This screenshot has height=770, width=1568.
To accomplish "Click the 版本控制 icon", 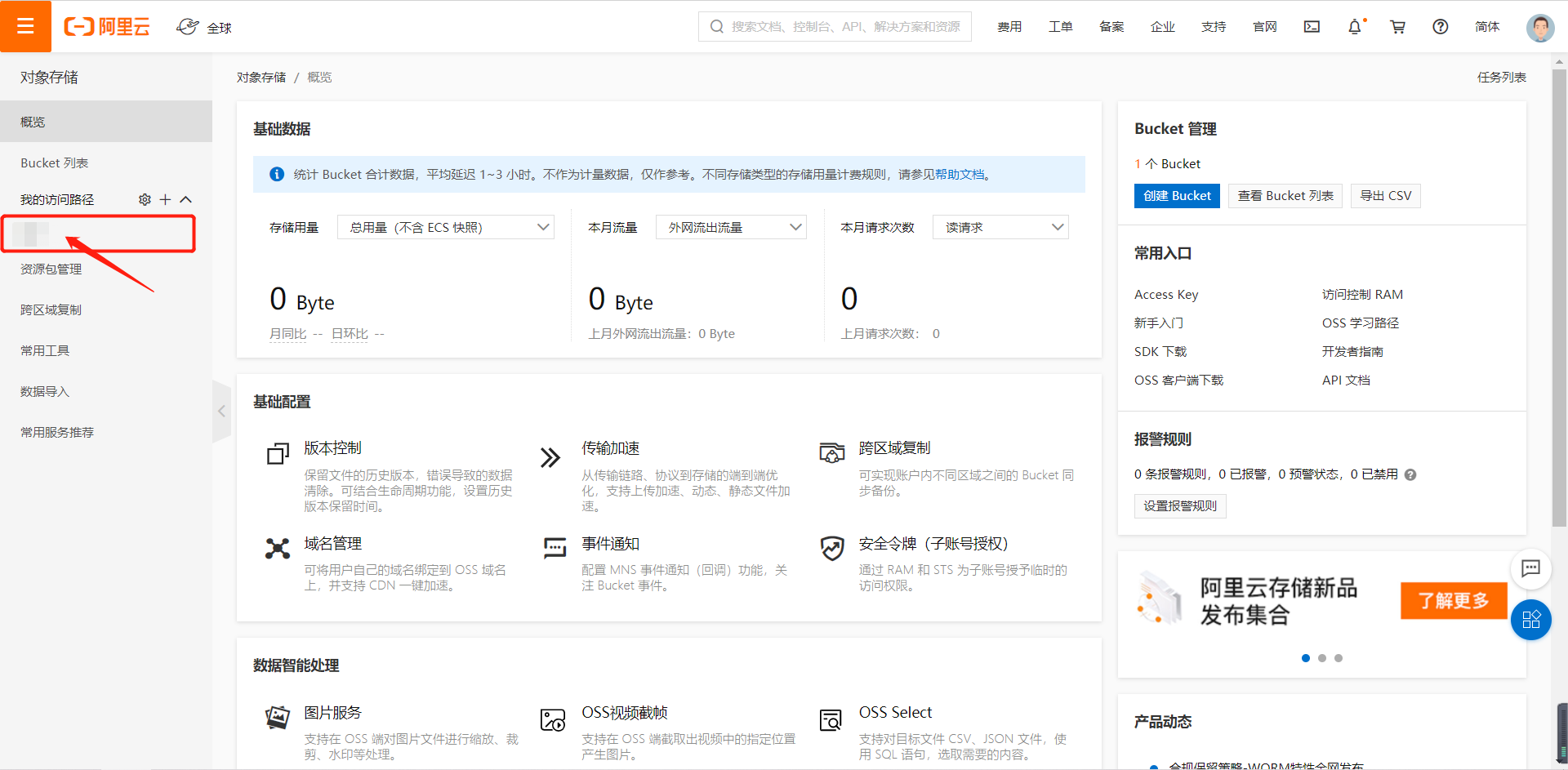I will pyautogui.click(x=278, y=454).
